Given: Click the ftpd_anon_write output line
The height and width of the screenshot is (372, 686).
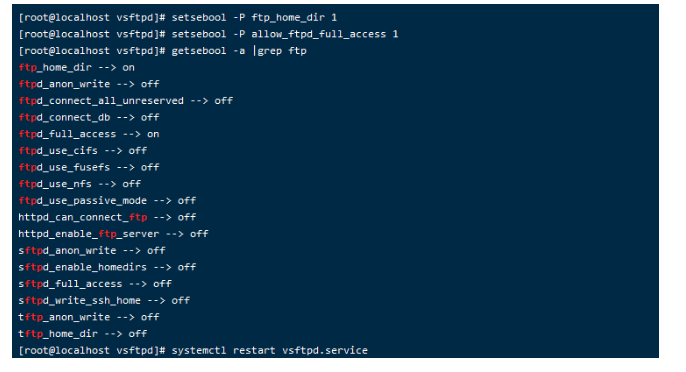Looking at the screenshot, I should coord(89,84).
